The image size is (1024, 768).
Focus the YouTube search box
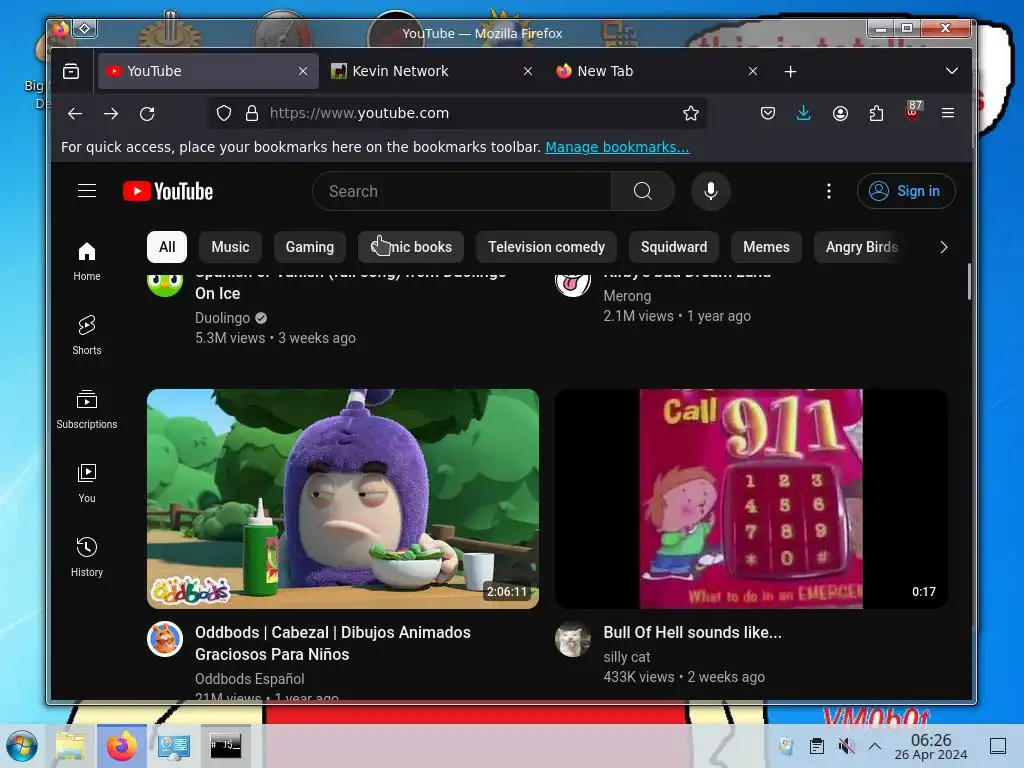point(462,191)
